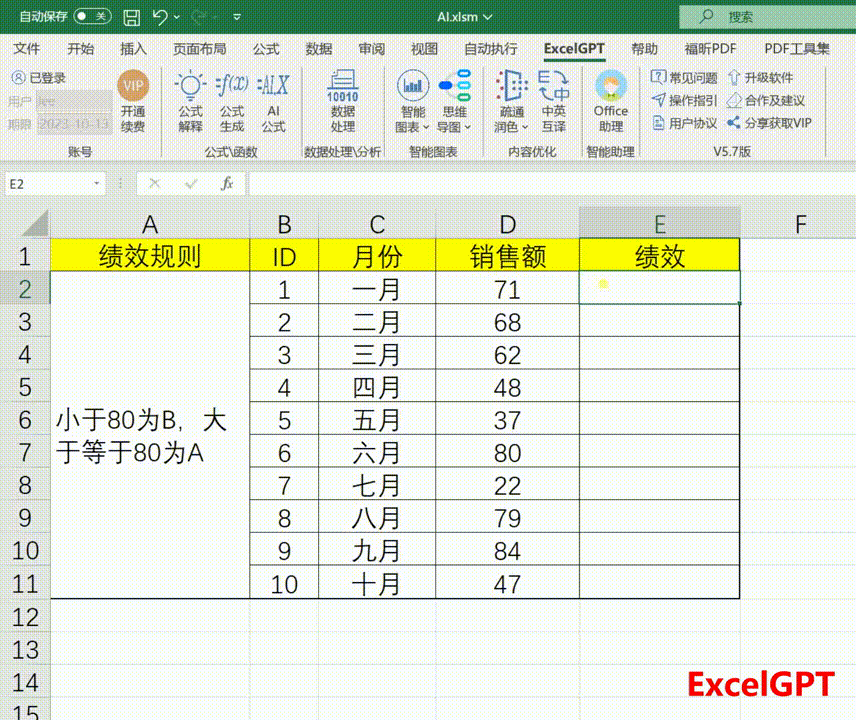
Task: Click the search box in title bar
Action: [767, 17]
